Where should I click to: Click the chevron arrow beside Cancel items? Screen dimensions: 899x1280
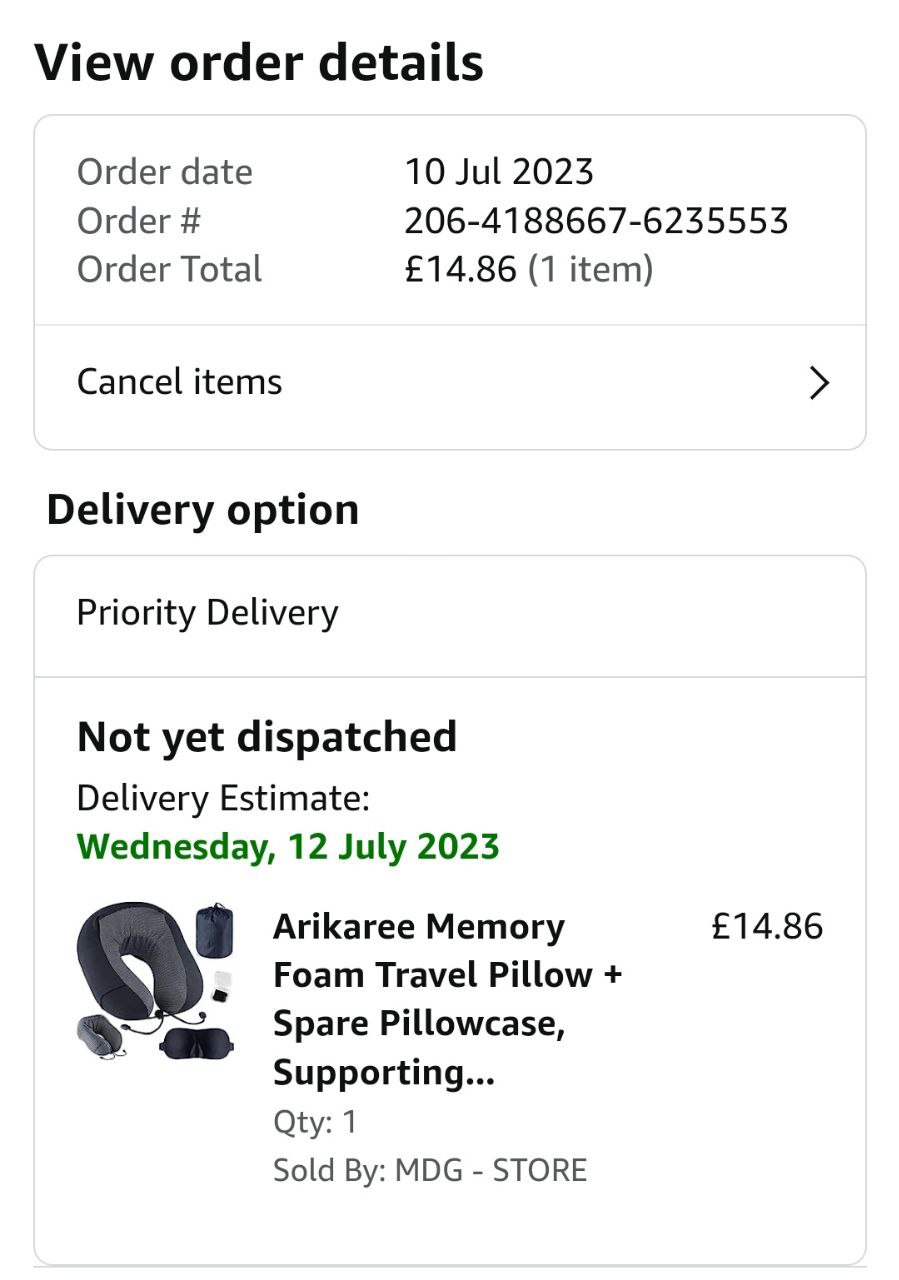pos(819,383)
